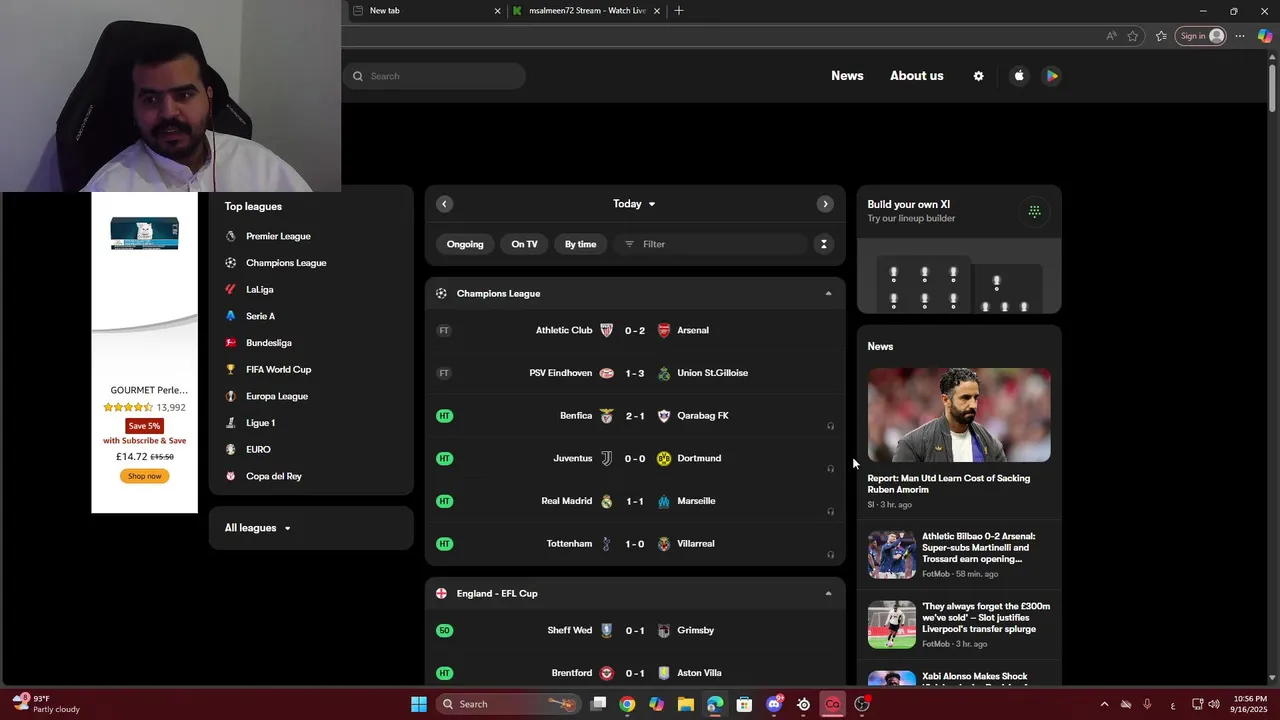Screen dimensions: 1280x720
Task: Open taskbar clock and date
Action: 1249,704
